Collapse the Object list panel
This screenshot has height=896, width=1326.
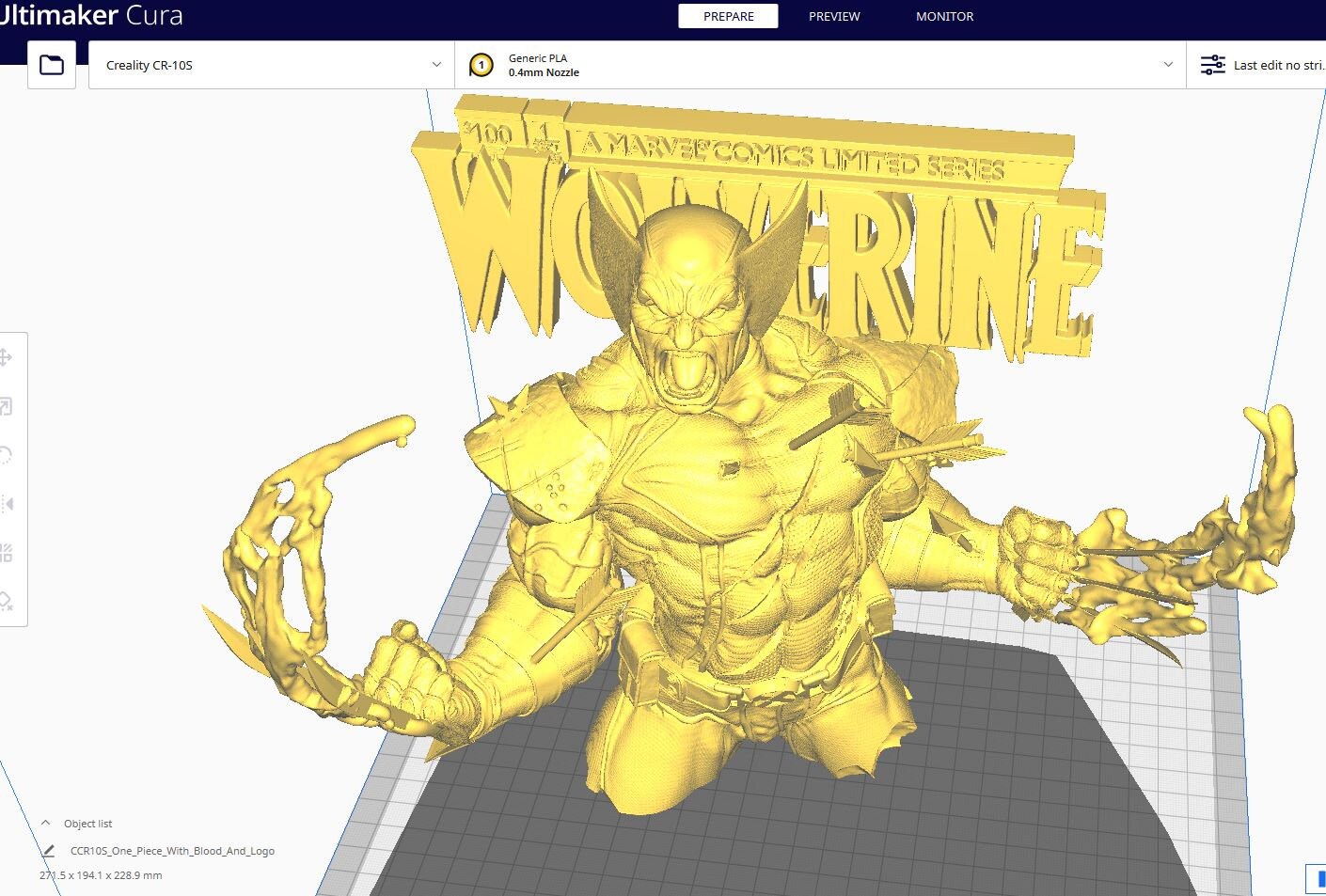[44, 822]
